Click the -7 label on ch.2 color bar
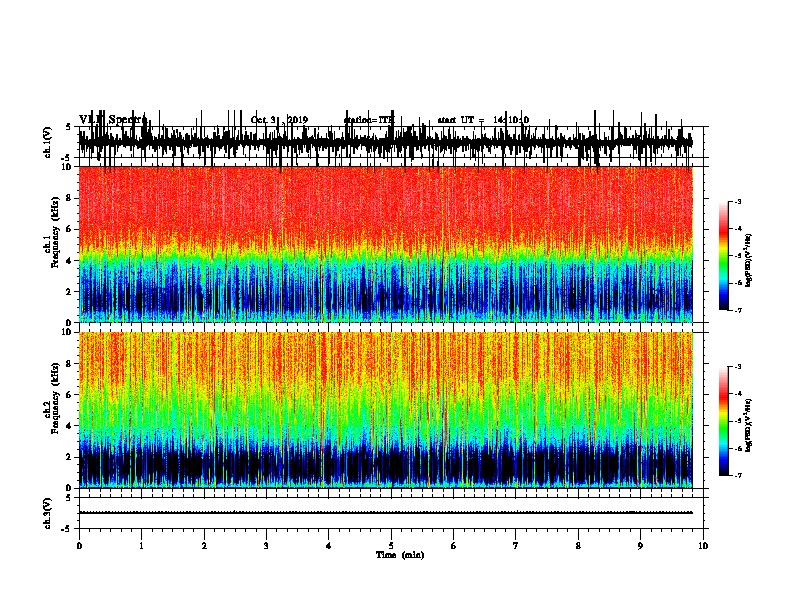Screen dimensions: 792x612 (737, 475)
